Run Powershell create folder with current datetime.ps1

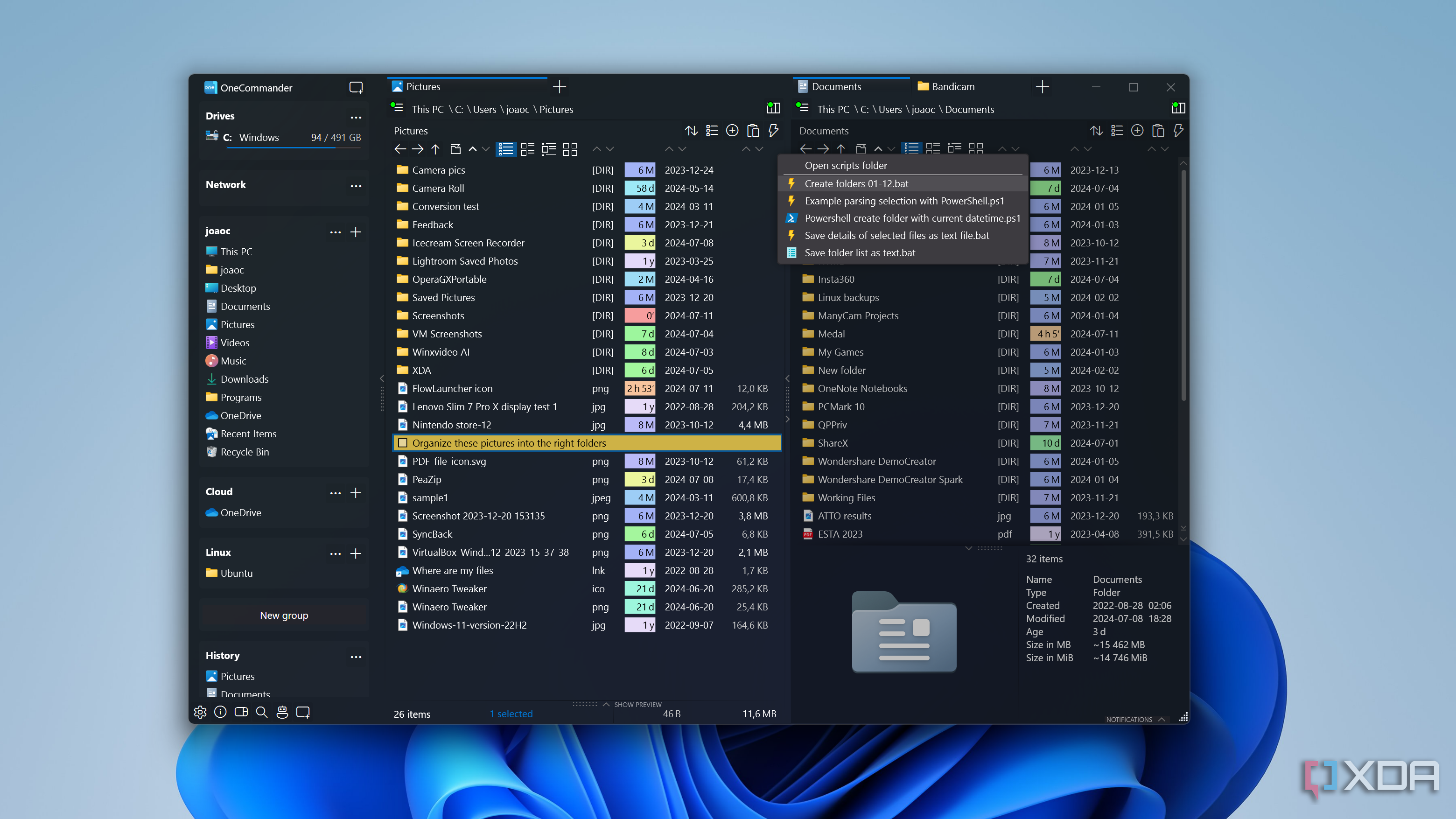coord(903,218)
